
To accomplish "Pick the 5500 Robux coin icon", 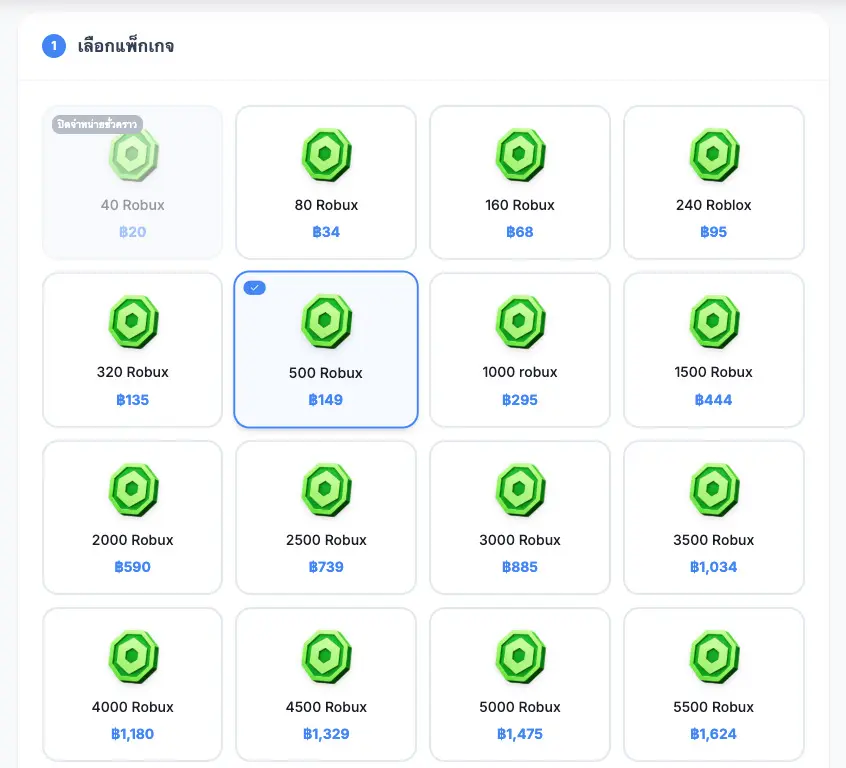I will [x=714, y=657].
